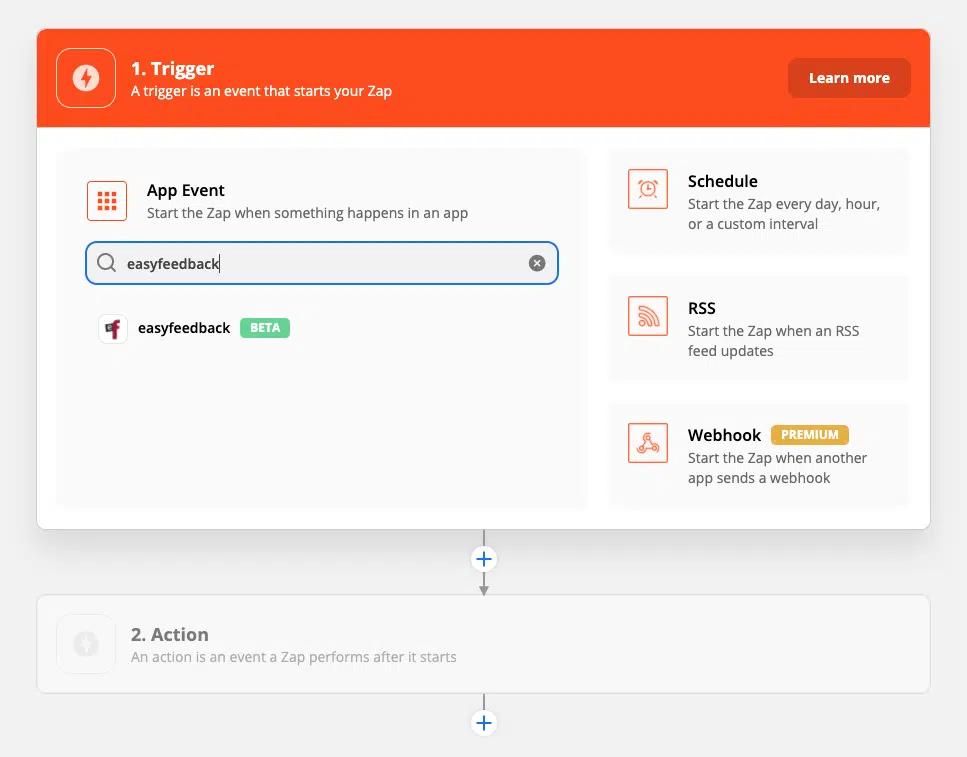967x757 pixels.
Task: Choose the Schedule trigger option
Action: 759,202
